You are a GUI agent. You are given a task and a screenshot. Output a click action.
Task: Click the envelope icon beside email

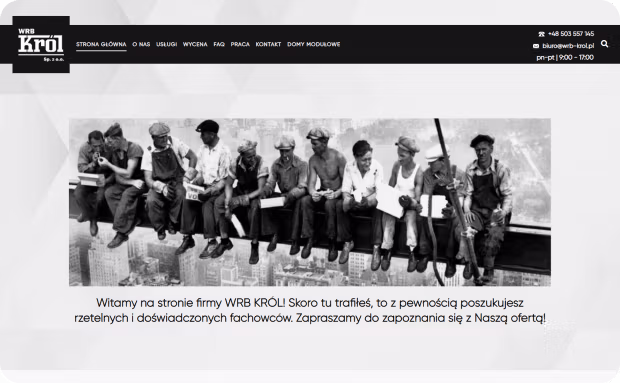536,46
